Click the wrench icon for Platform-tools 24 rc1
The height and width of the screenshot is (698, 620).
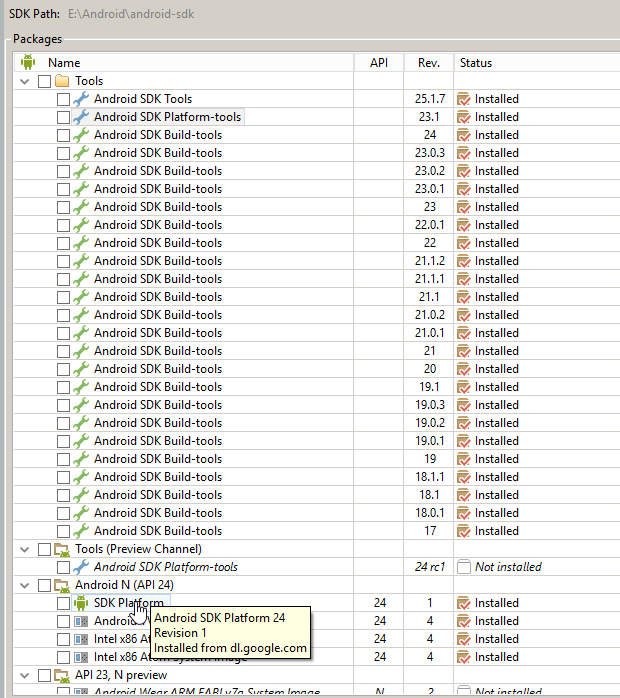[81, 567]
